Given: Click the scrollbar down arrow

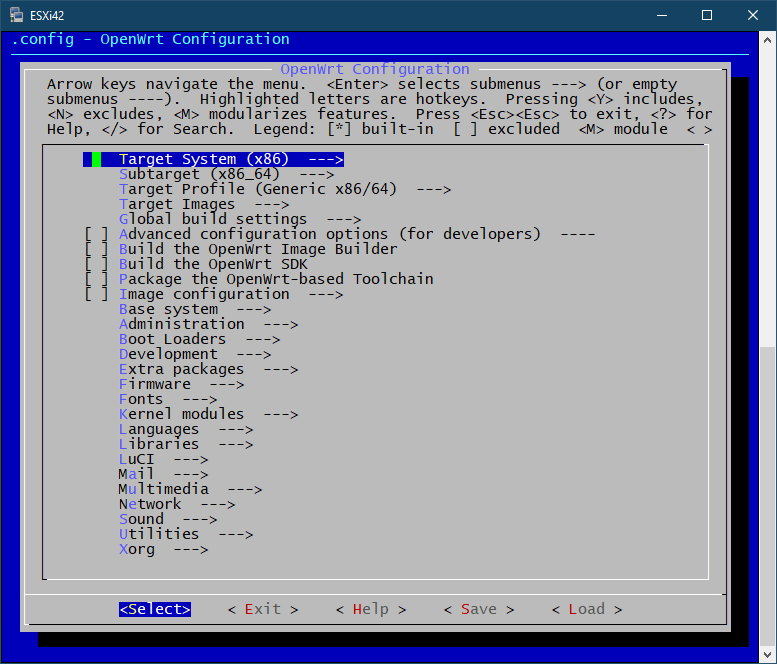Looking at the screenshot, I should pyautogui.click(x=768, y=655).
